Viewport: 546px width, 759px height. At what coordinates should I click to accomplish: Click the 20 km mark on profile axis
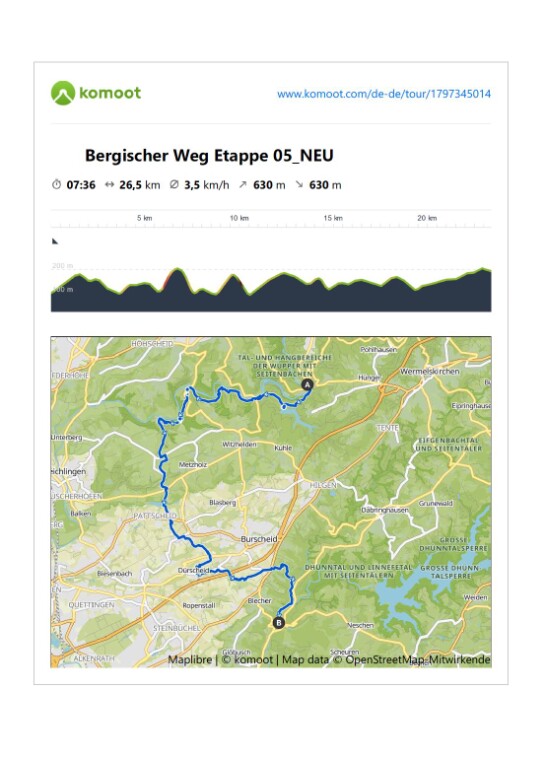click(427, 218)
